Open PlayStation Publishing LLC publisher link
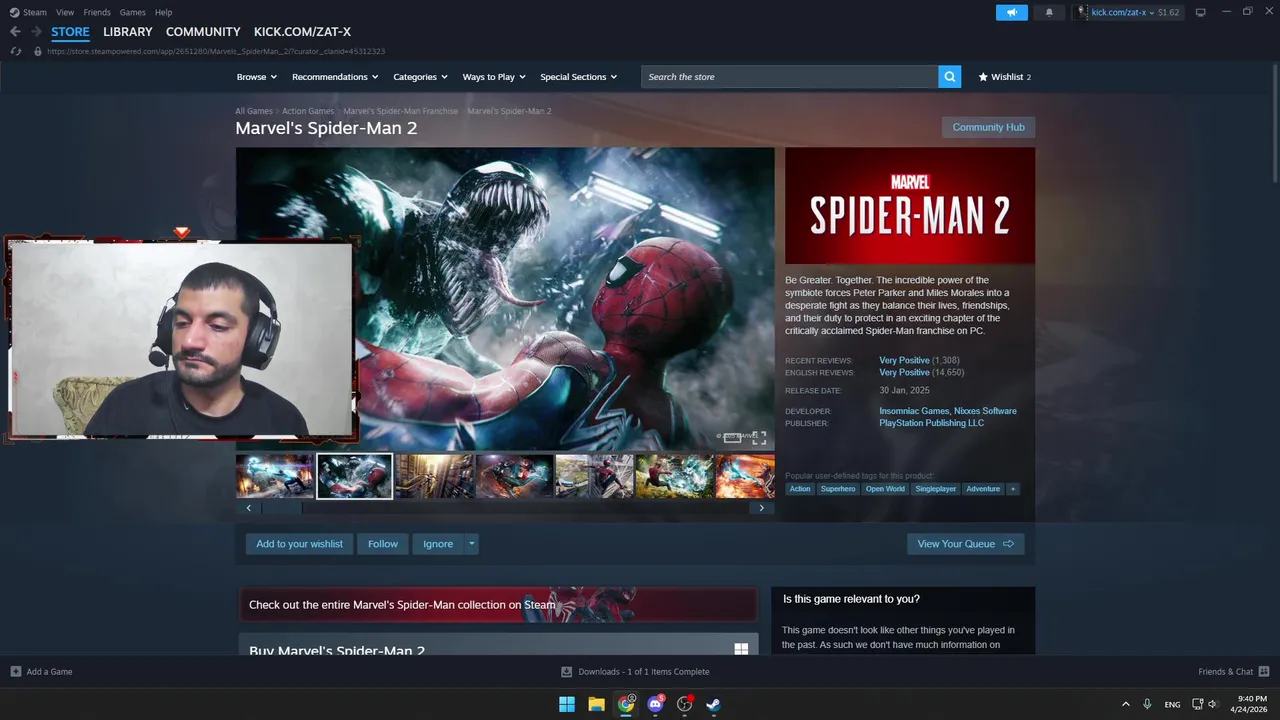 coord(931,423)
